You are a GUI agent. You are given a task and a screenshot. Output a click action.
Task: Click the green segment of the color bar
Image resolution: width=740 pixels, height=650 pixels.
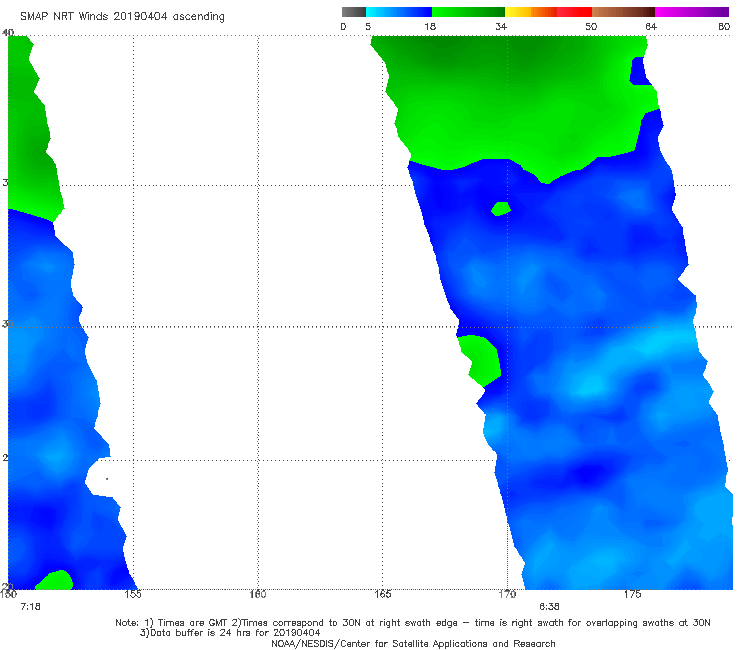pos(468,12)
